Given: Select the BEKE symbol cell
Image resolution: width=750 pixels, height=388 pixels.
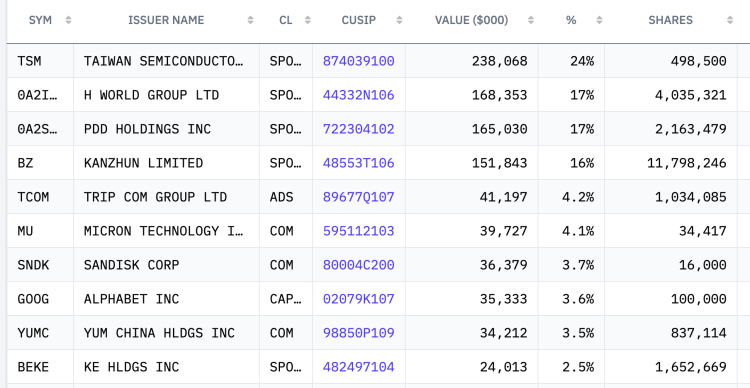Looking at the screenshot, I should (40, 367).
